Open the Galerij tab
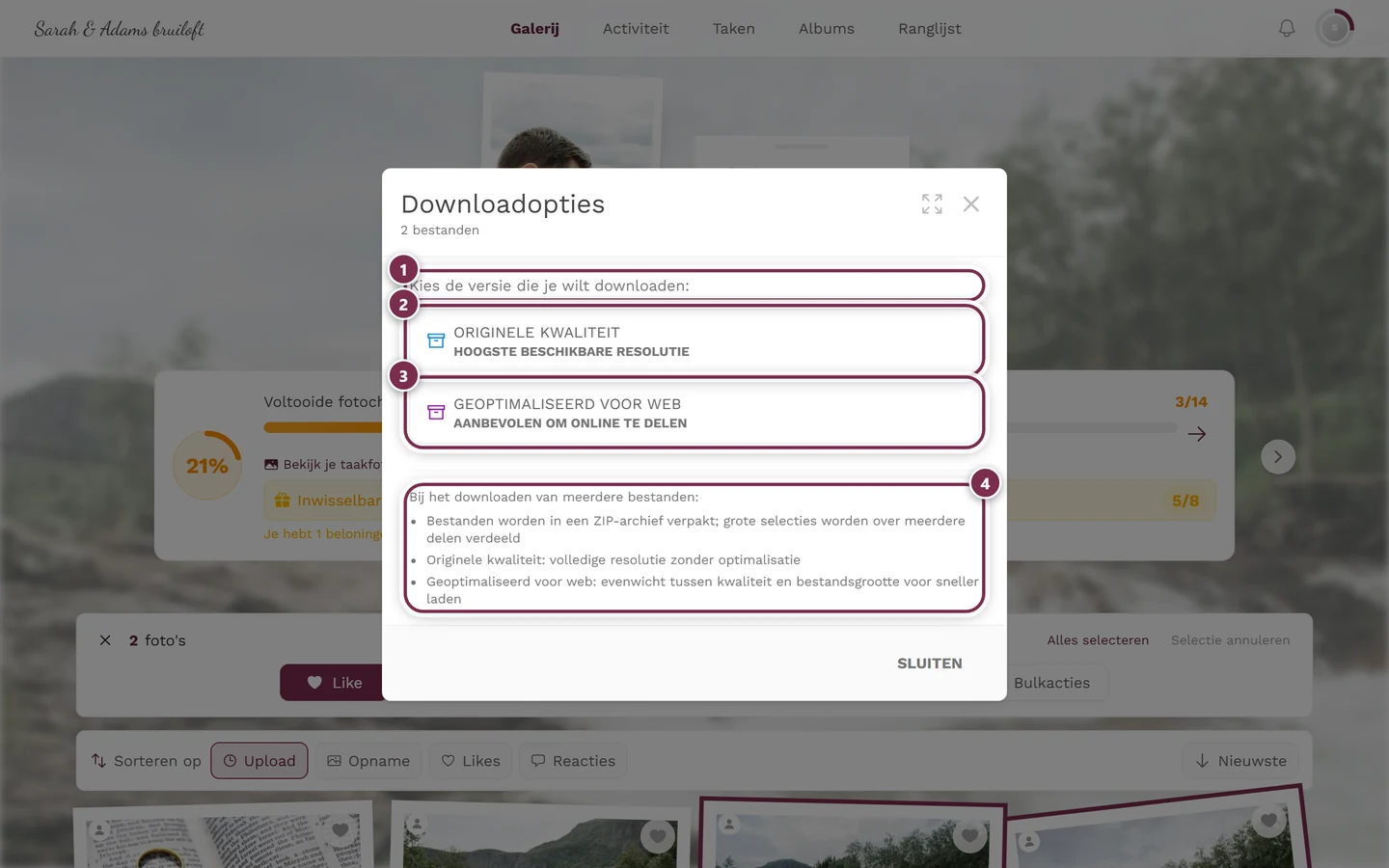 coord(534,29)
